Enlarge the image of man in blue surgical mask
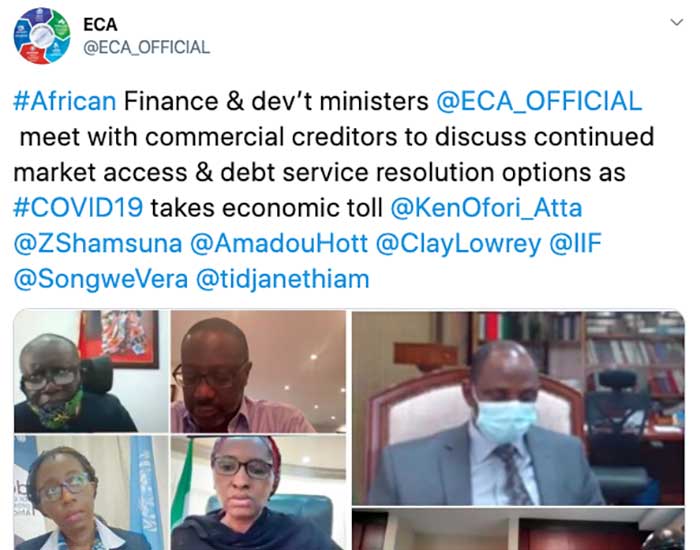 pyautogui.click(x=518, y=408)
